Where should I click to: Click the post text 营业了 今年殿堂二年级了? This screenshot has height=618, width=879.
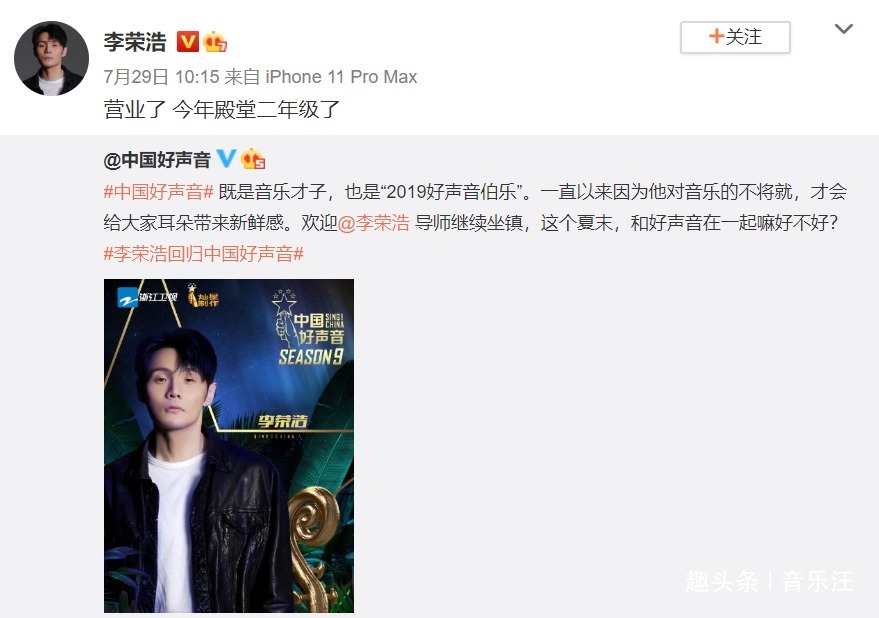221,109
